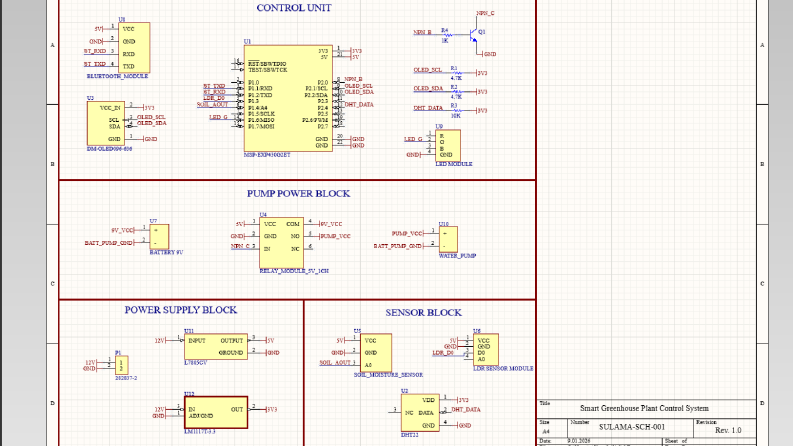Image resolution: width=793 pixels, height=446 pixels.
Task: Select the P1 two-pin power connector
Action: (x=121, y=365)
